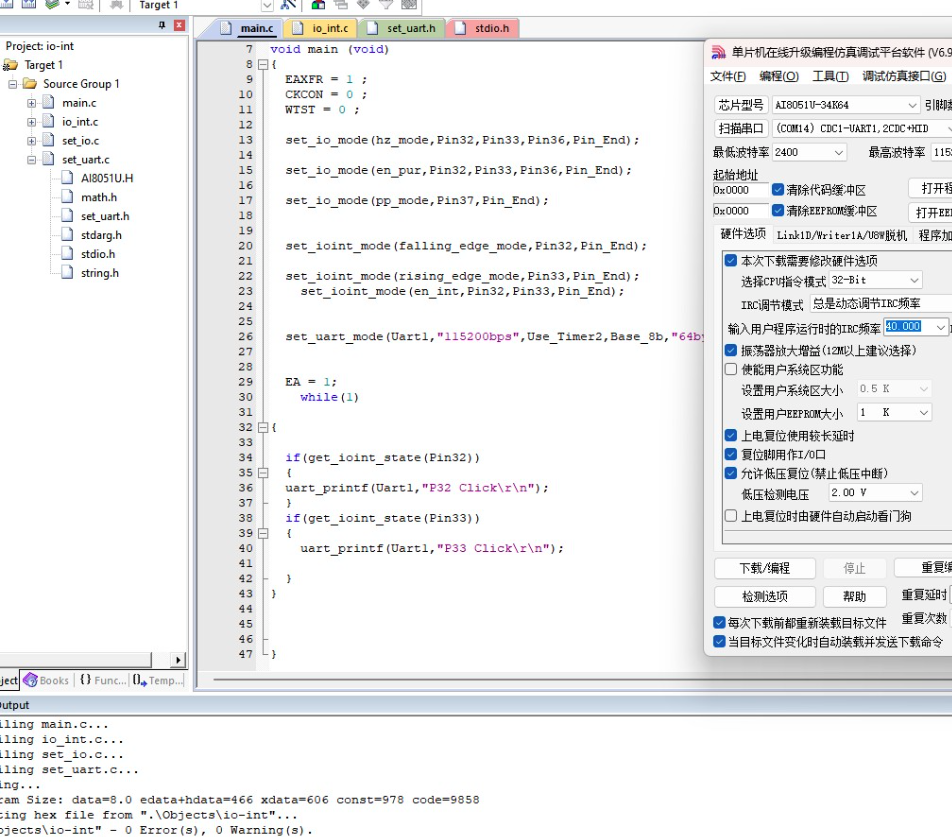Uncheck 清除代码缓冲区 checkbox

tap(779, 190)
